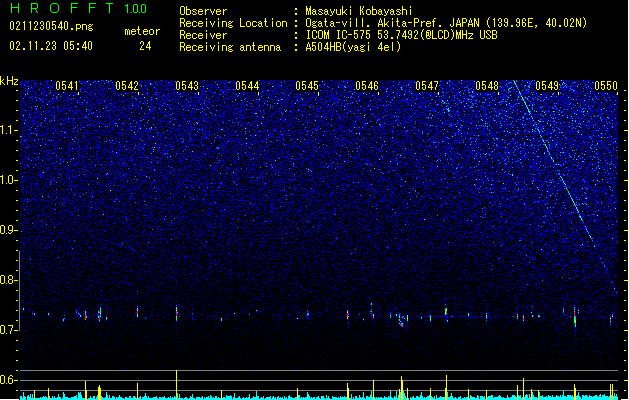Click the Receiving antenna label

[x=230, y=47]
